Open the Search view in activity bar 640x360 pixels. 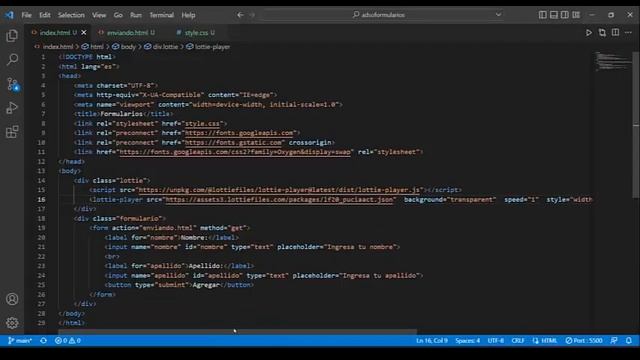[x=12, y=60]
